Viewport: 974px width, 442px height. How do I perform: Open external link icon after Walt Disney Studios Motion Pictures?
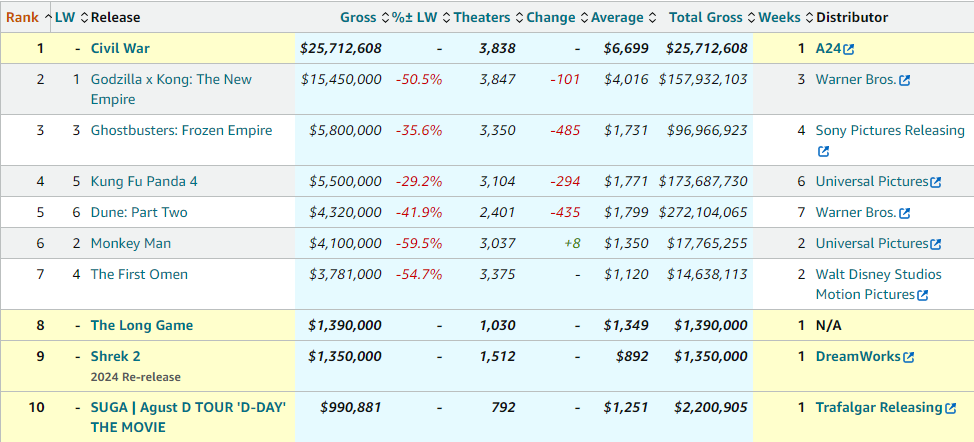pos(923,295)
